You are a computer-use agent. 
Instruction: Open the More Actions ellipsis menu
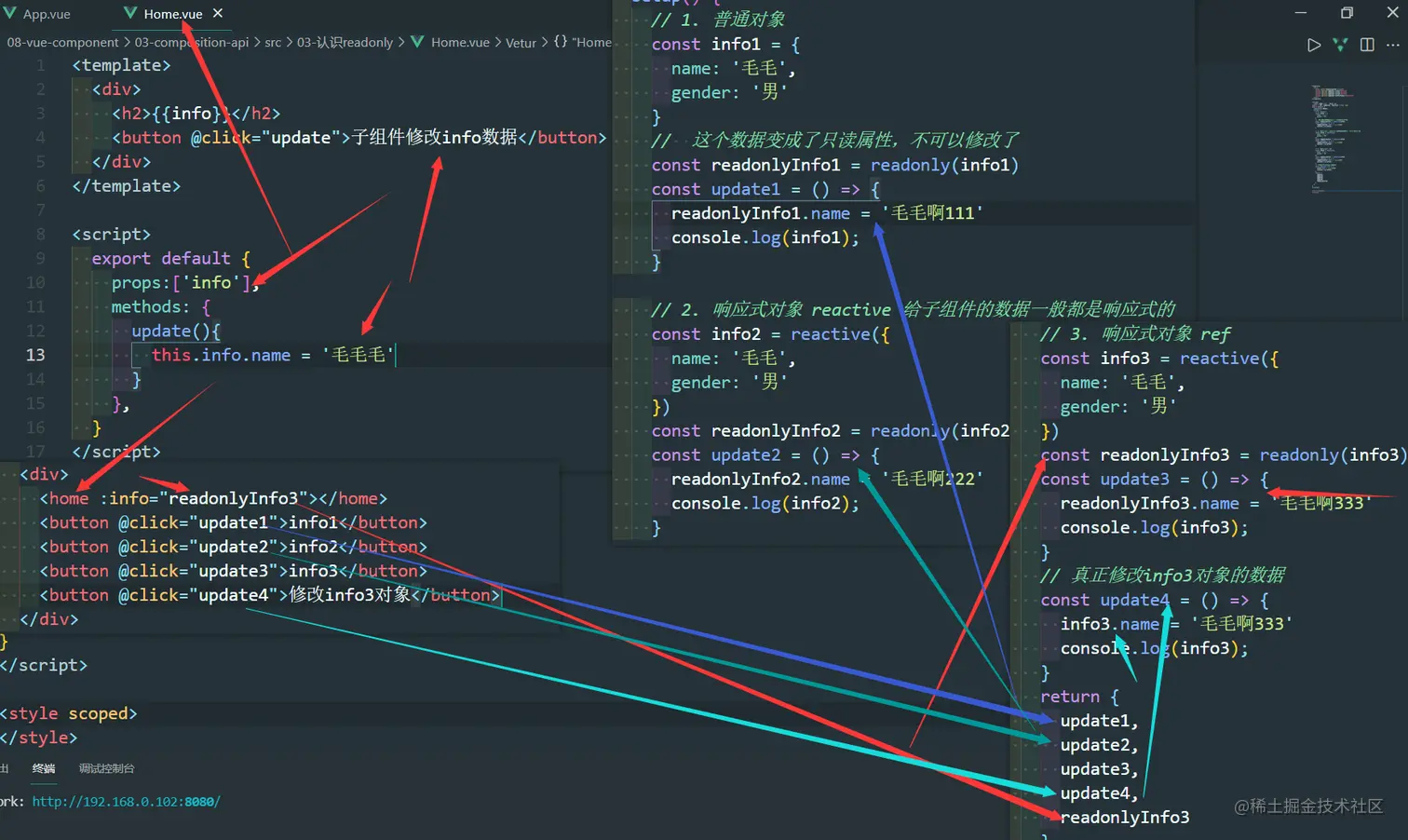pos(1393,45)
